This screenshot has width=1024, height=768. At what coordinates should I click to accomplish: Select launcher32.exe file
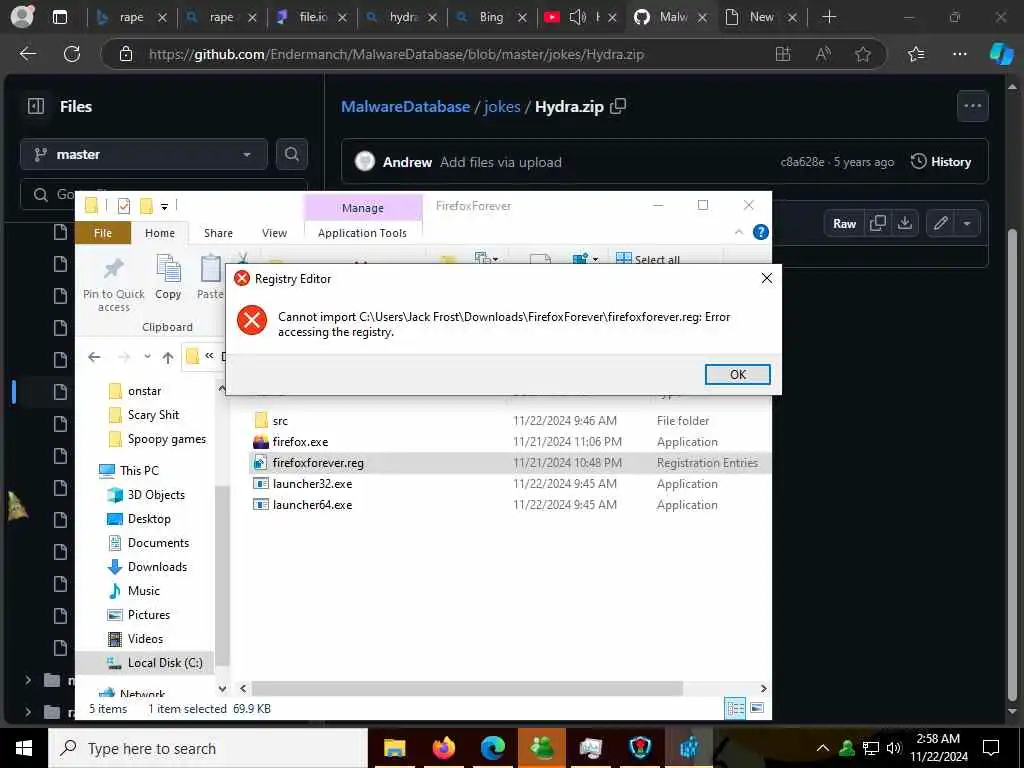coord(312,483)
